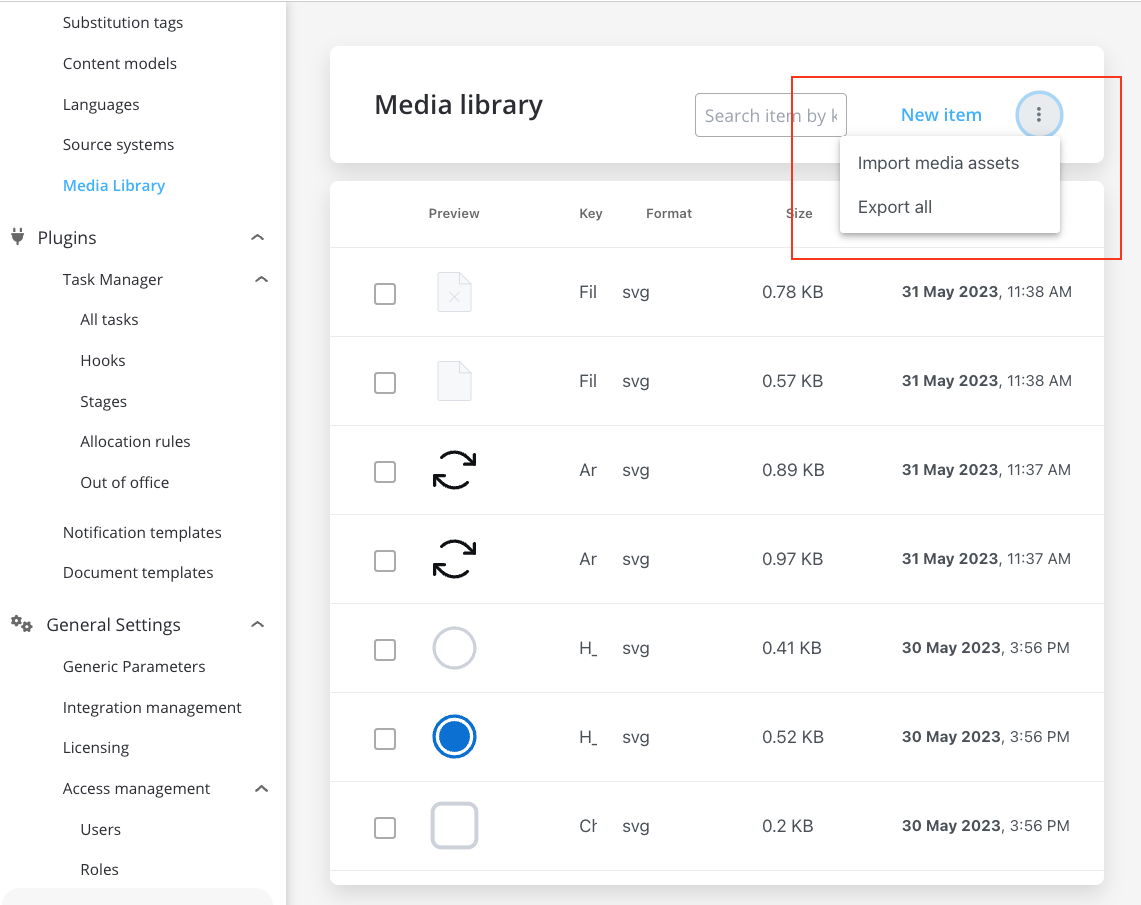Viewport: 1141px width, 905px height.
Task: Open Roles under Access management
Action: [x=99, y=869]
